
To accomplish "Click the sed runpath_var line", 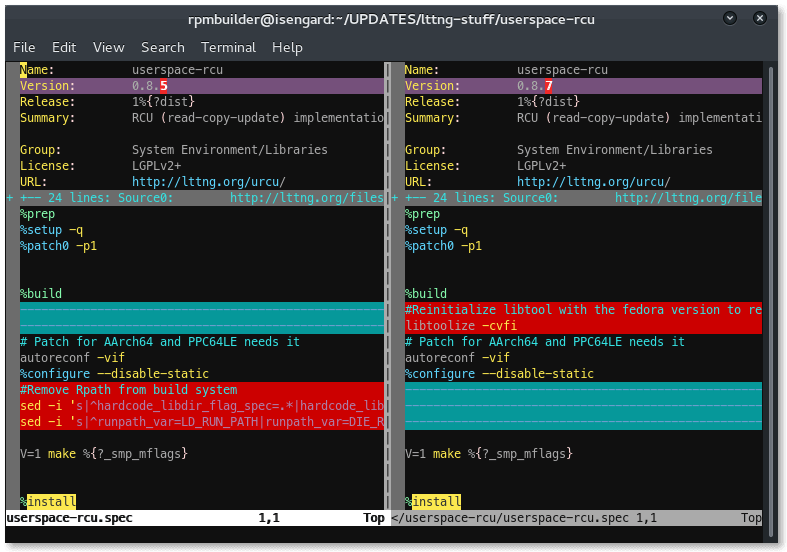I will pyautogui.click(x=202, y=422).
